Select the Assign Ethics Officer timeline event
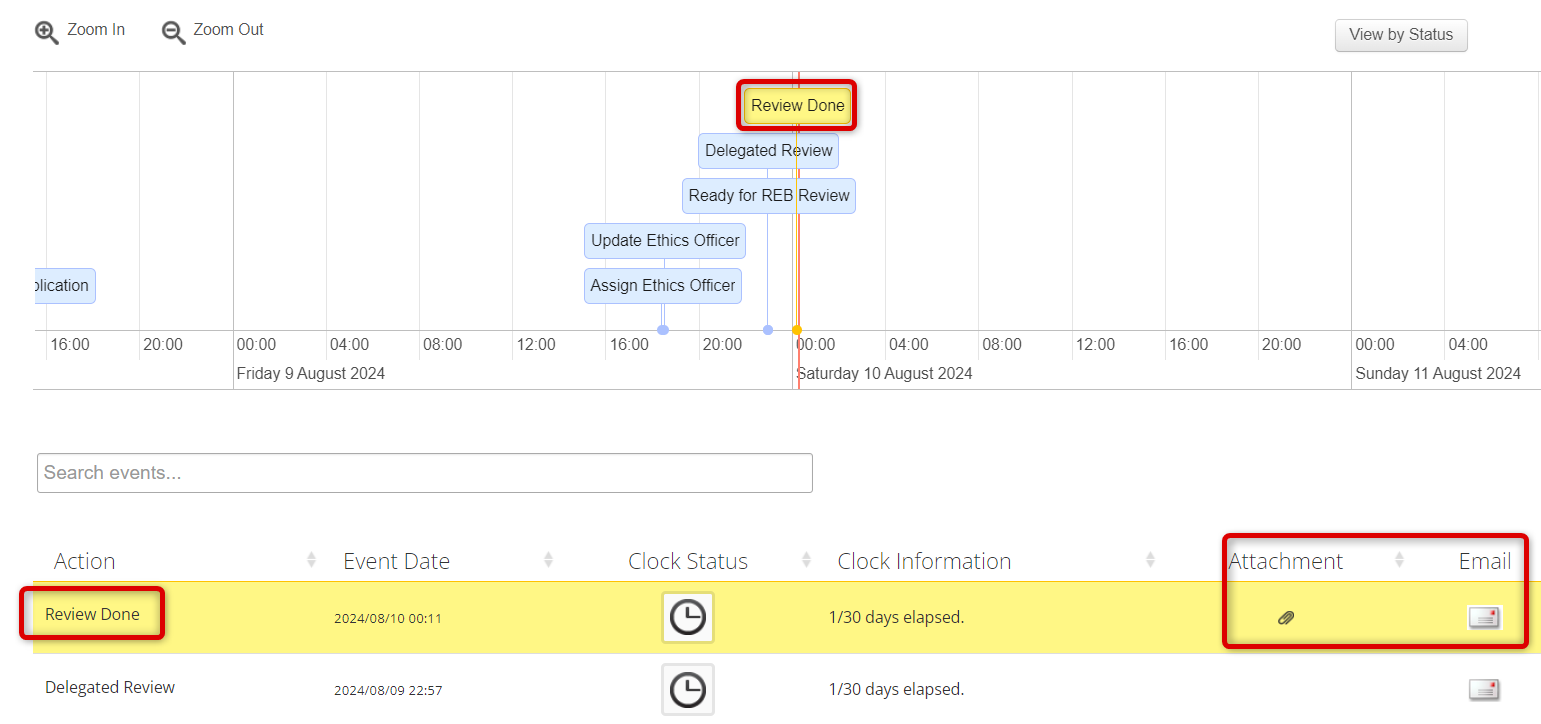Screen dimensions: 1541x724 (662, 286)
